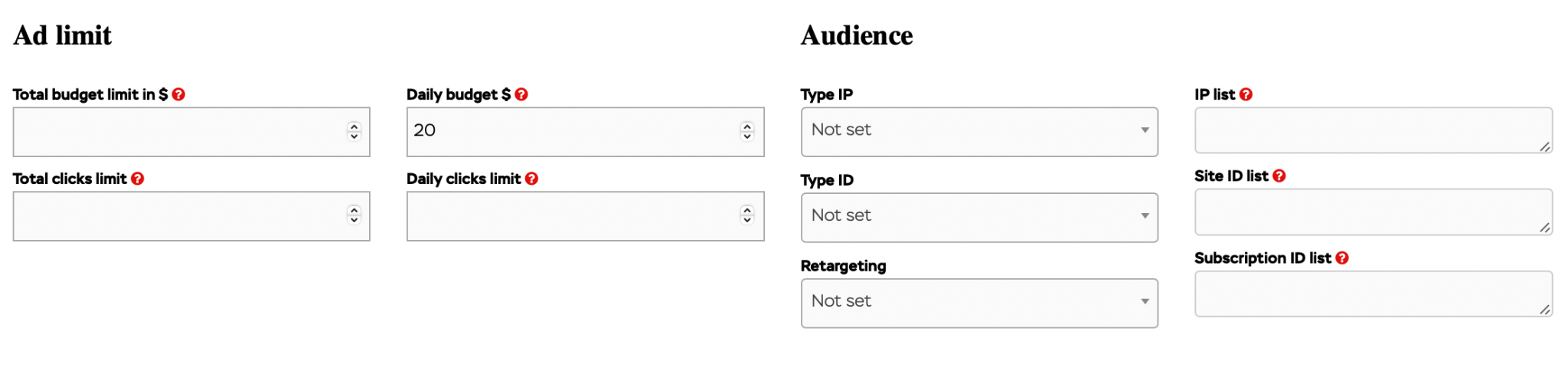
Task: Show help for Daily clicks limit
Action: coord(532,179)
